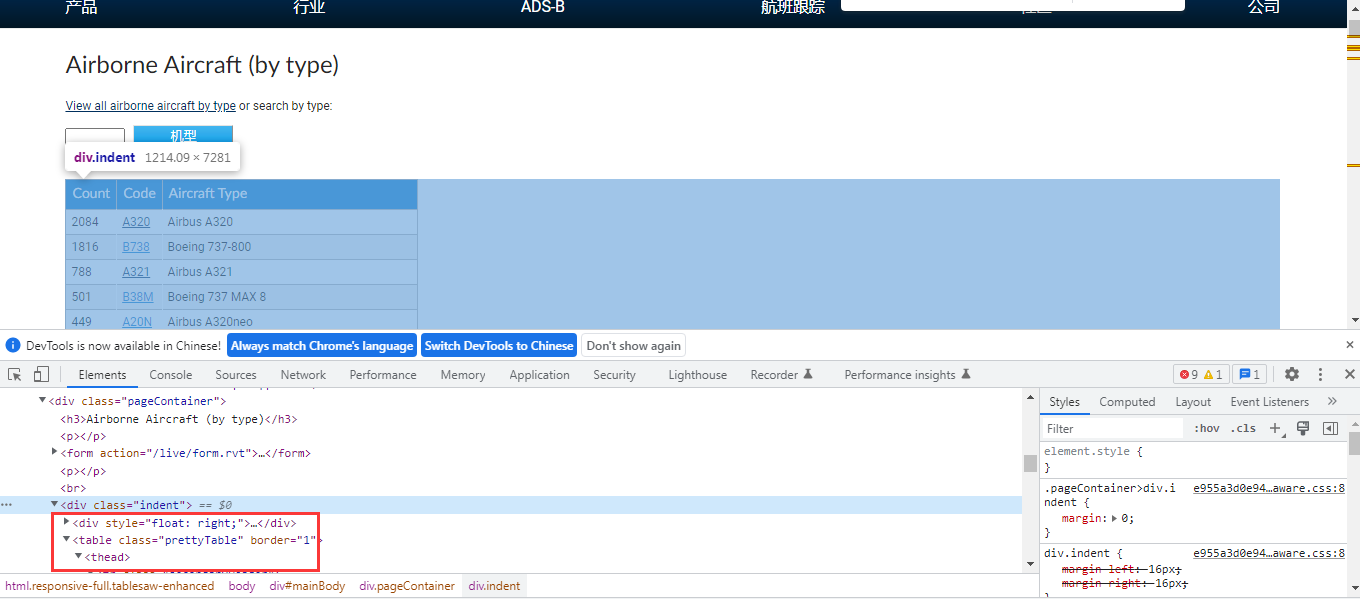This screenshot has width=1360, height=599.
Task: Select the div#mainBody breadcrumb
Action: [x=307, y=586]
